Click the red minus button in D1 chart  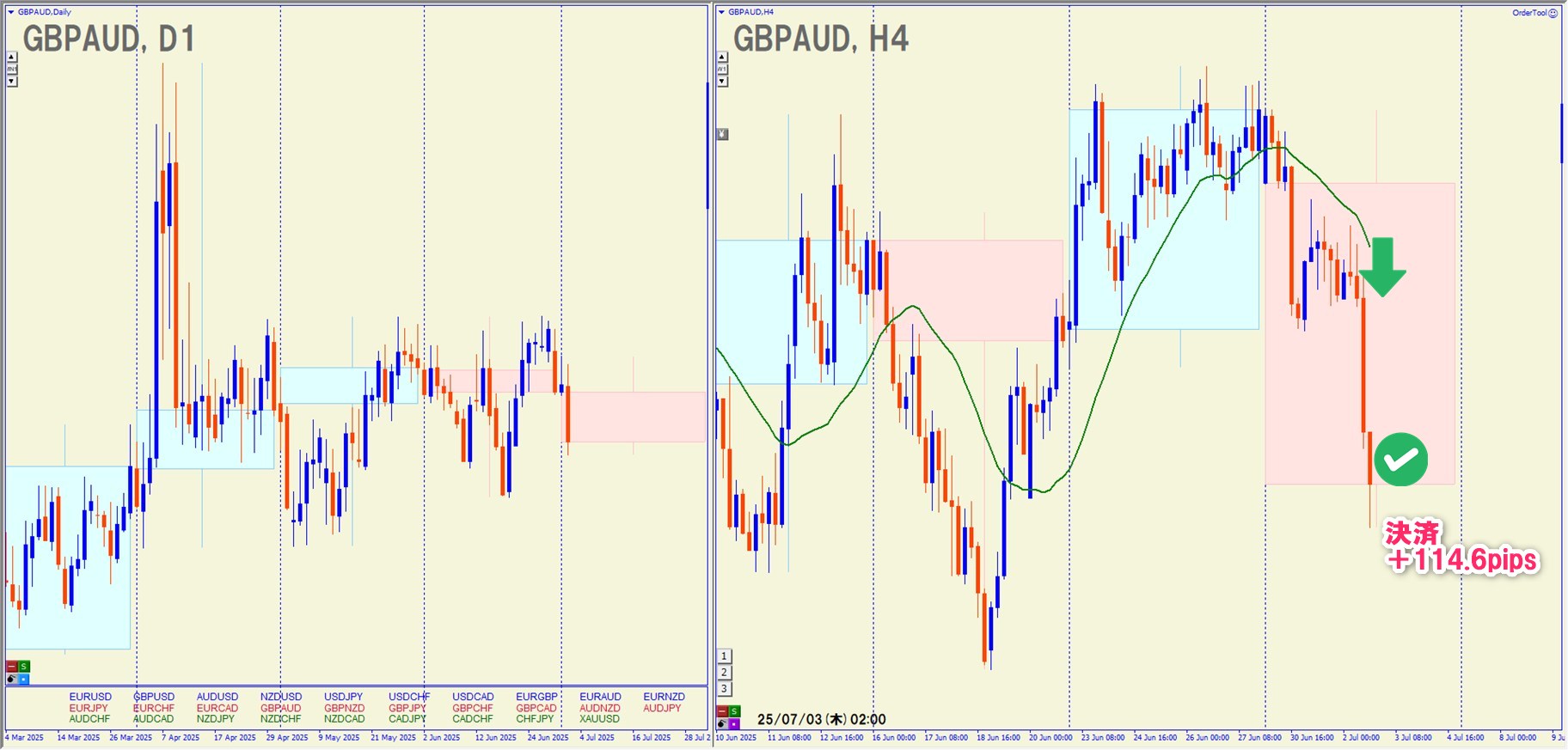[x=12, y=667]
